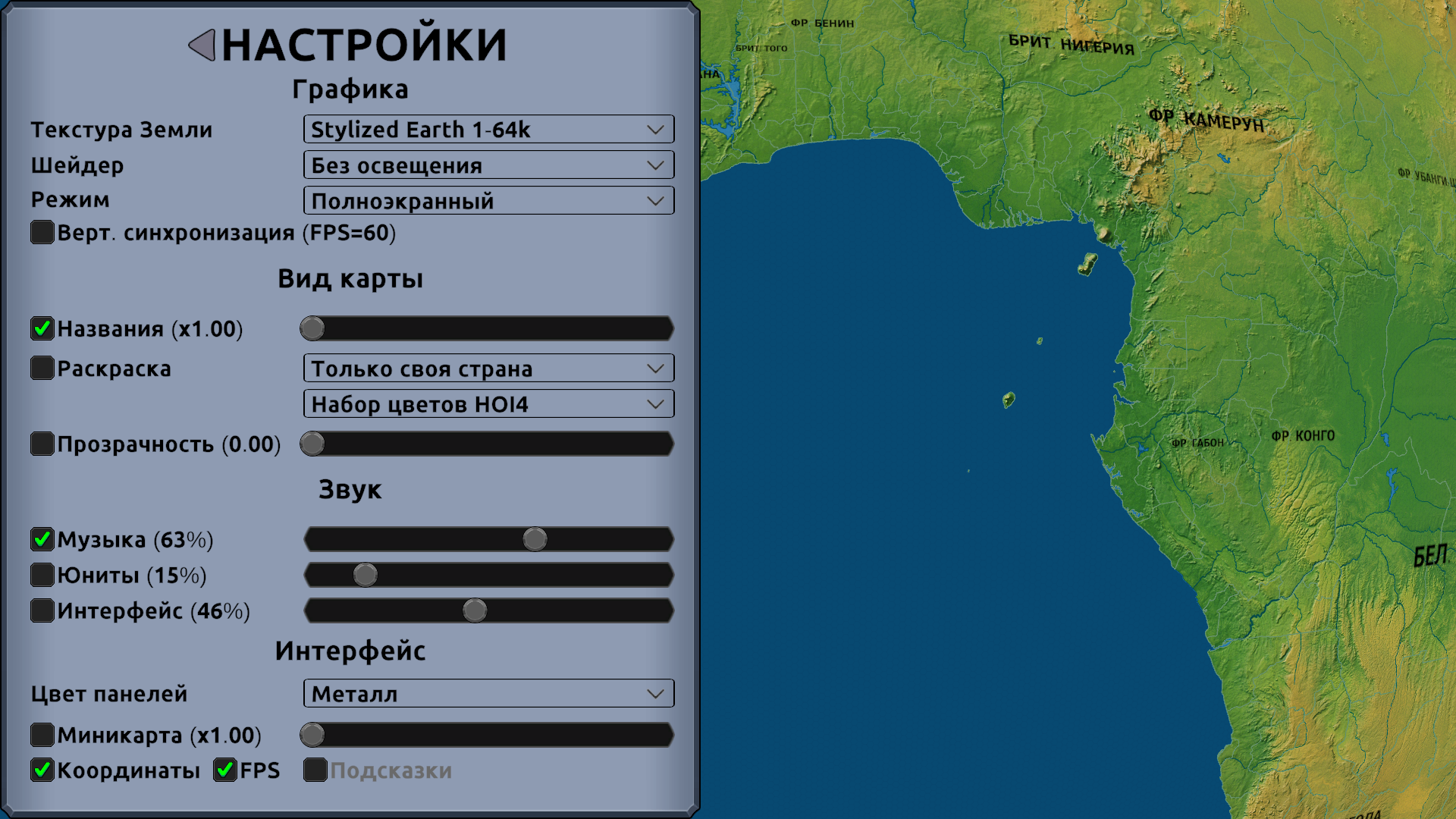Click the Юниты volume slider handle
This screenshot has height=819, width=1456.
[366, 575]
